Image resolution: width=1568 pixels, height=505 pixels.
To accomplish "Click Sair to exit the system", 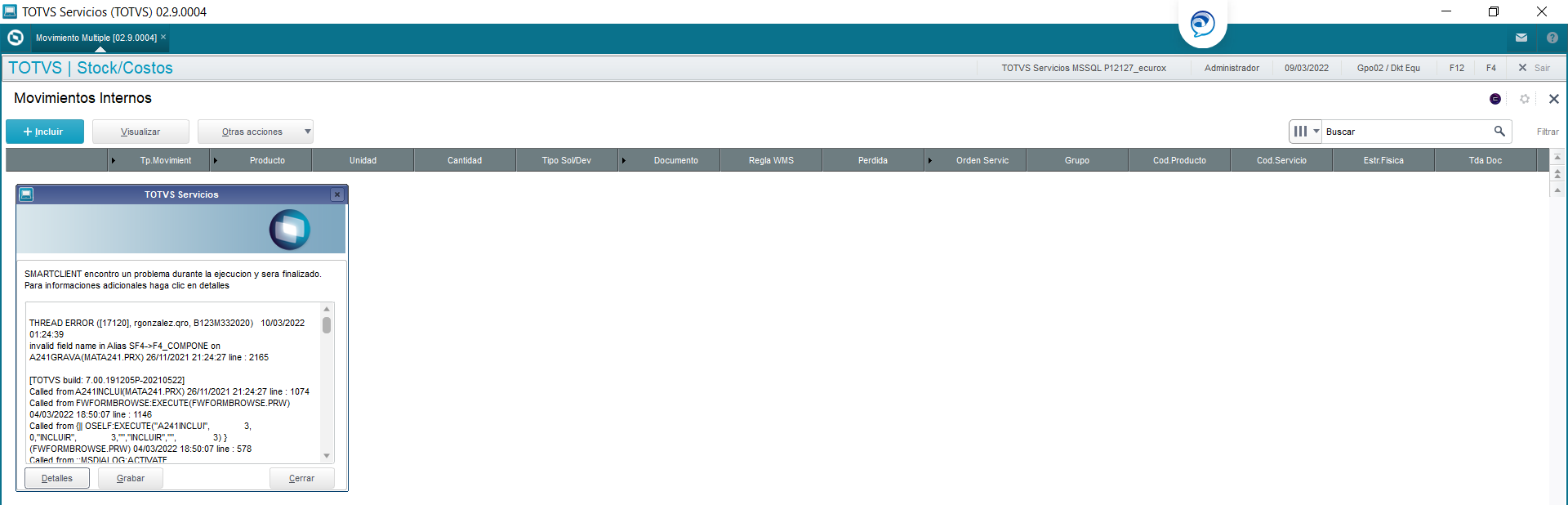I will [x=1535, y=68].
